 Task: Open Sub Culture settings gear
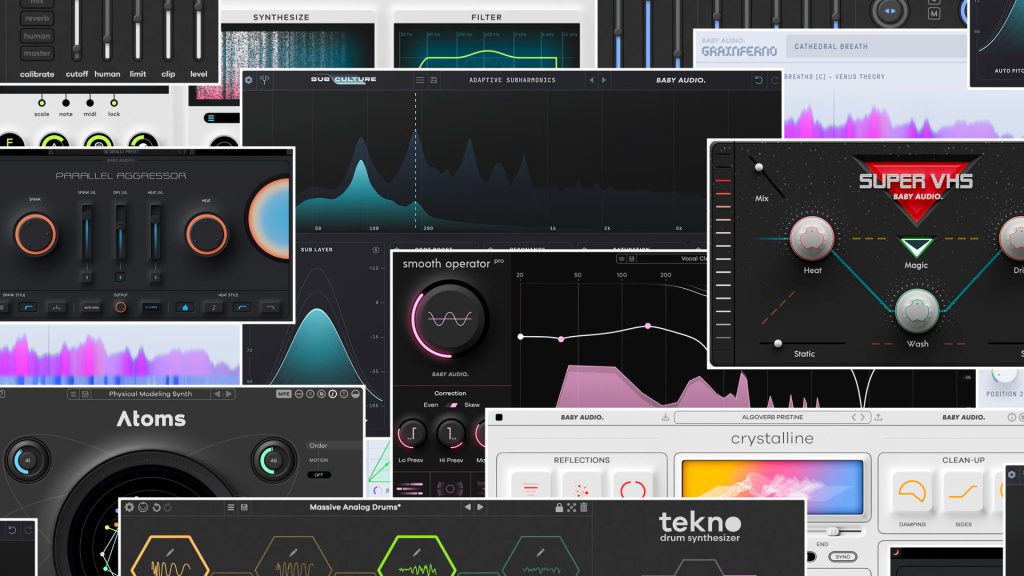249,80
